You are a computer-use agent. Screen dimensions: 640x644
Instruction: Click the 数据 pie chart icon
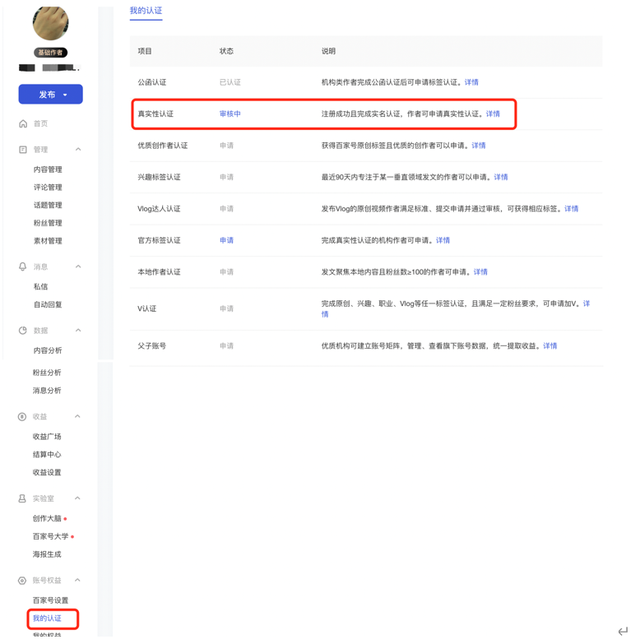[23, 330]
